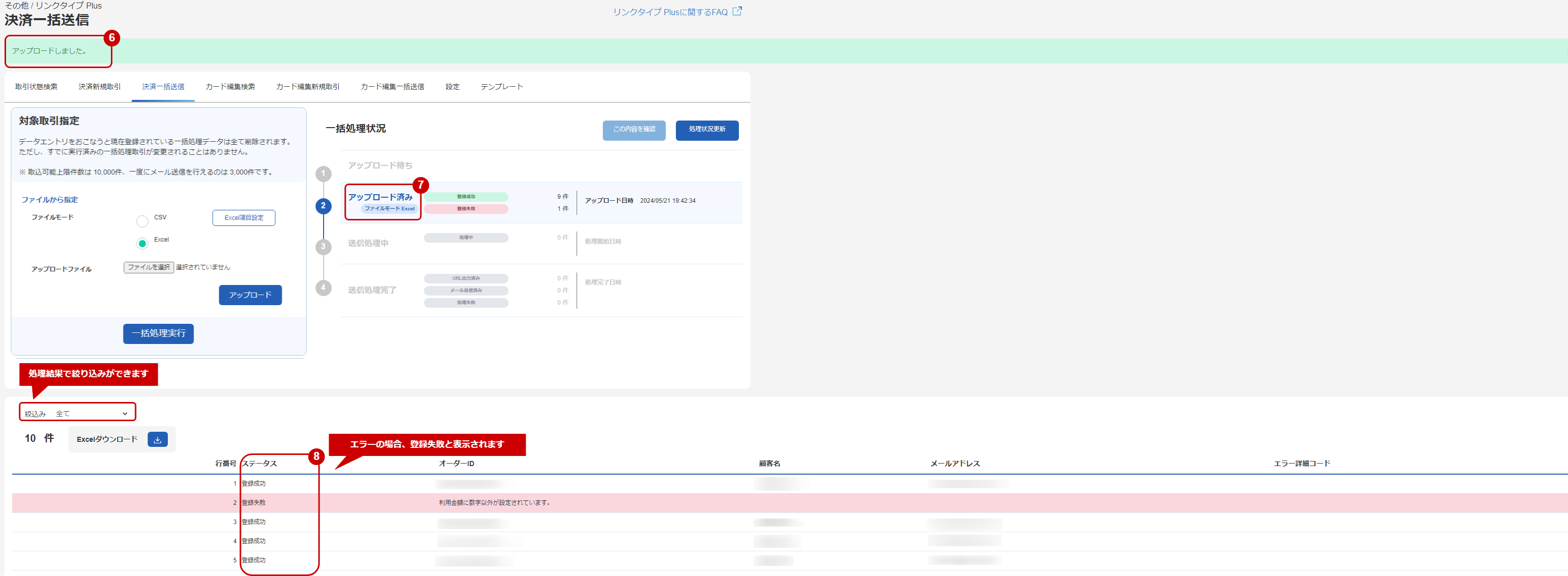Viewport: 1568px width, 576px height.
Task: Open the テンプレート tab
Action: tap(502, 86)
